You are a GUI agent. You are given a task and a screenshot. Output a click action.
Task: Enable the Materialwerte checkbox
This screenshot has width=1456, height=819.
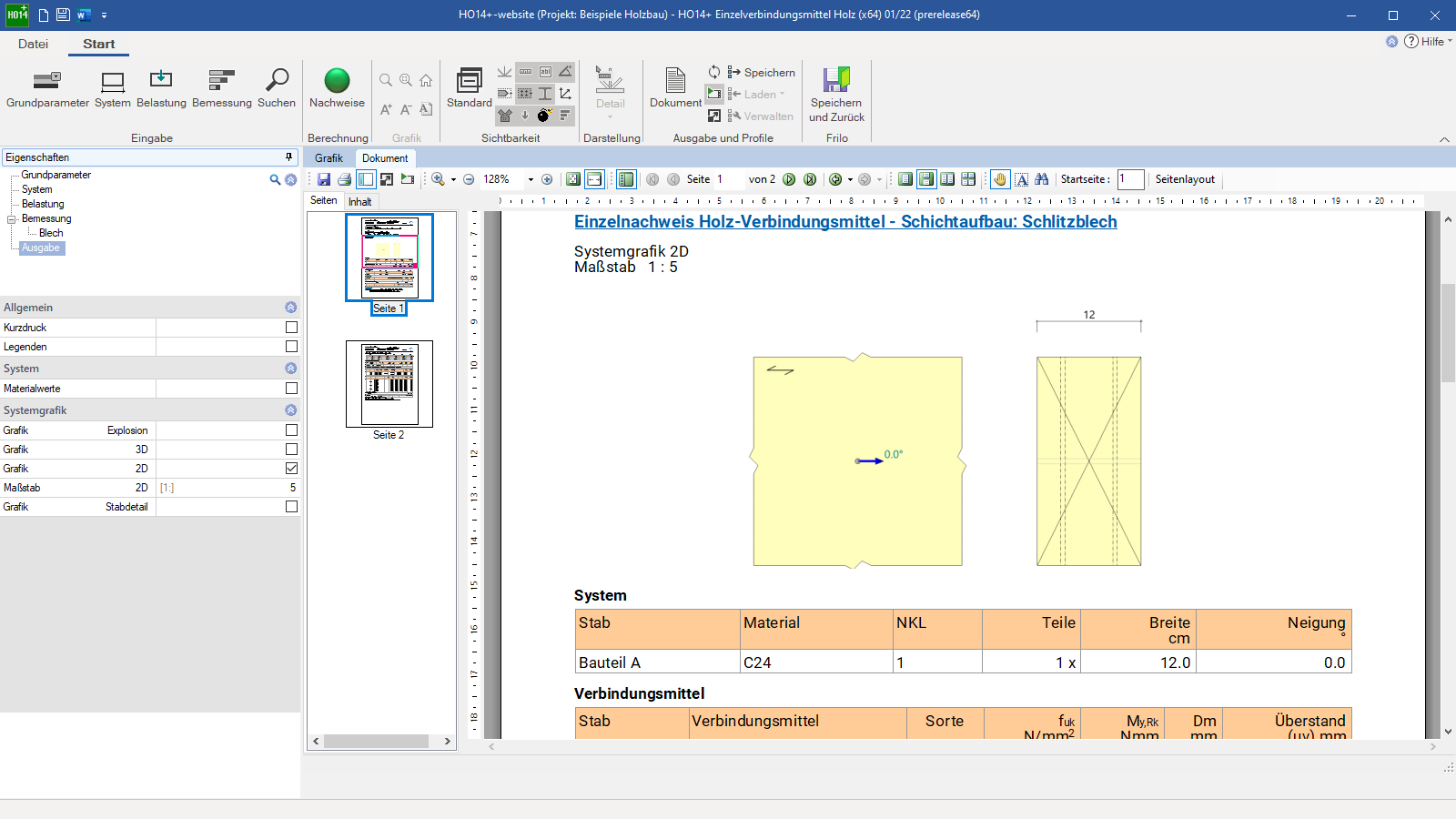[291, 388]
